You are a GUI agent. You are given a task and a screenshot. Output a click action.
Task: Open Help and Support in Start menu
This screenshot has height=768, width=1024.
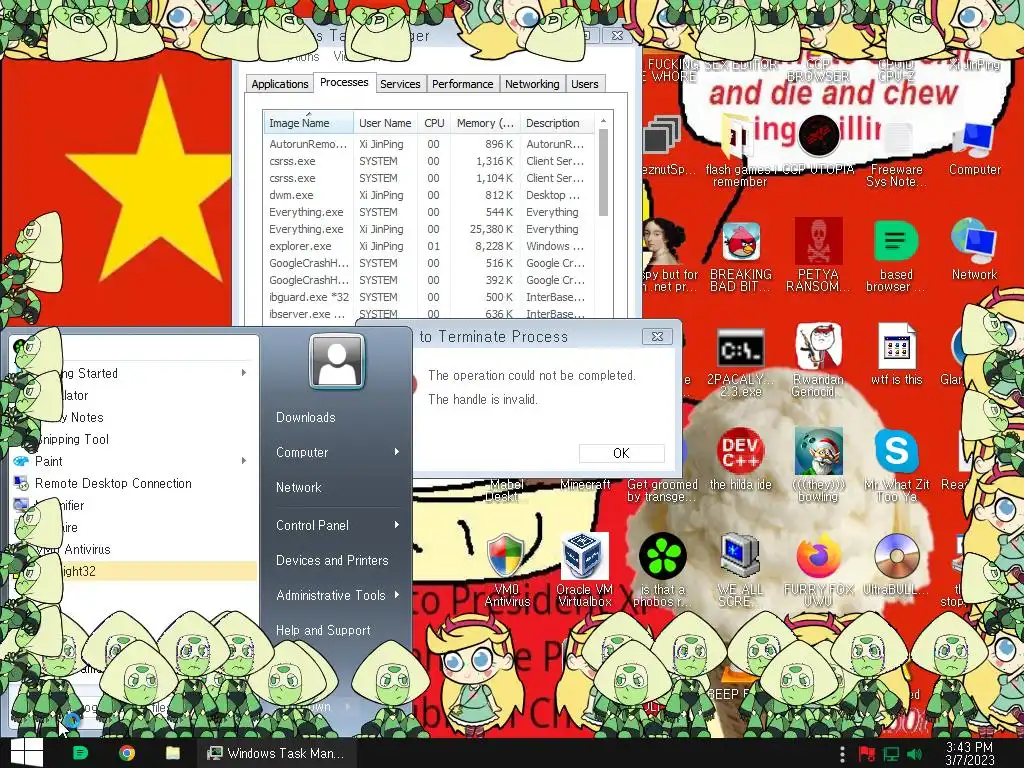323,630
